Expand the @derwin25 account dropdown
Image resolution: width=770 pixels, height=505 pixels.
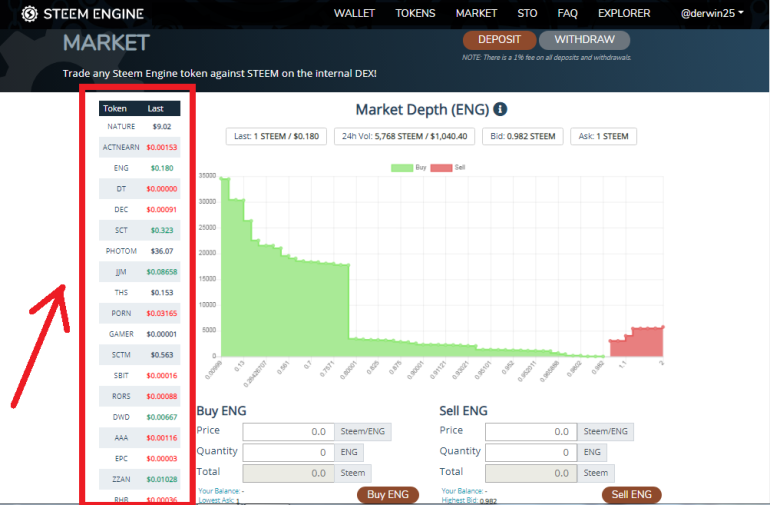tap(712, 14)
